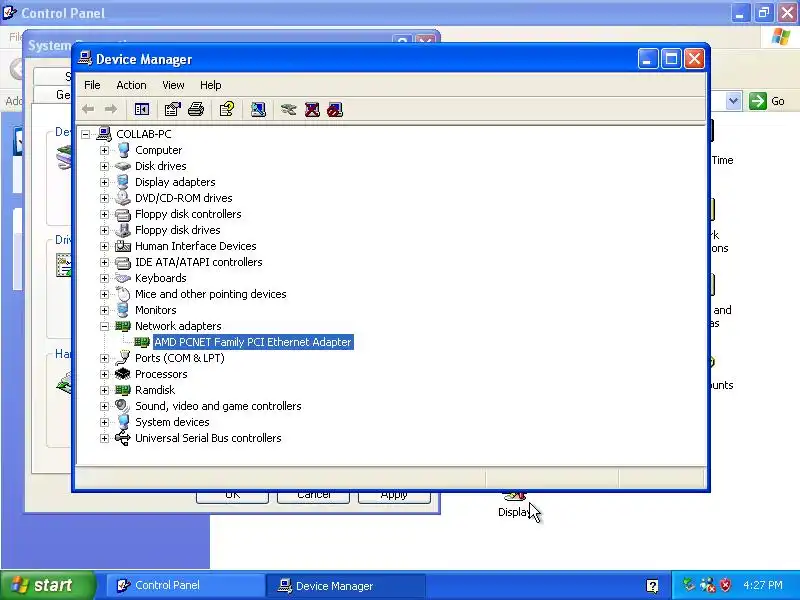800x600 pixels.
Task: Click red Security Center shield tray icon
Action: [726, 585]
